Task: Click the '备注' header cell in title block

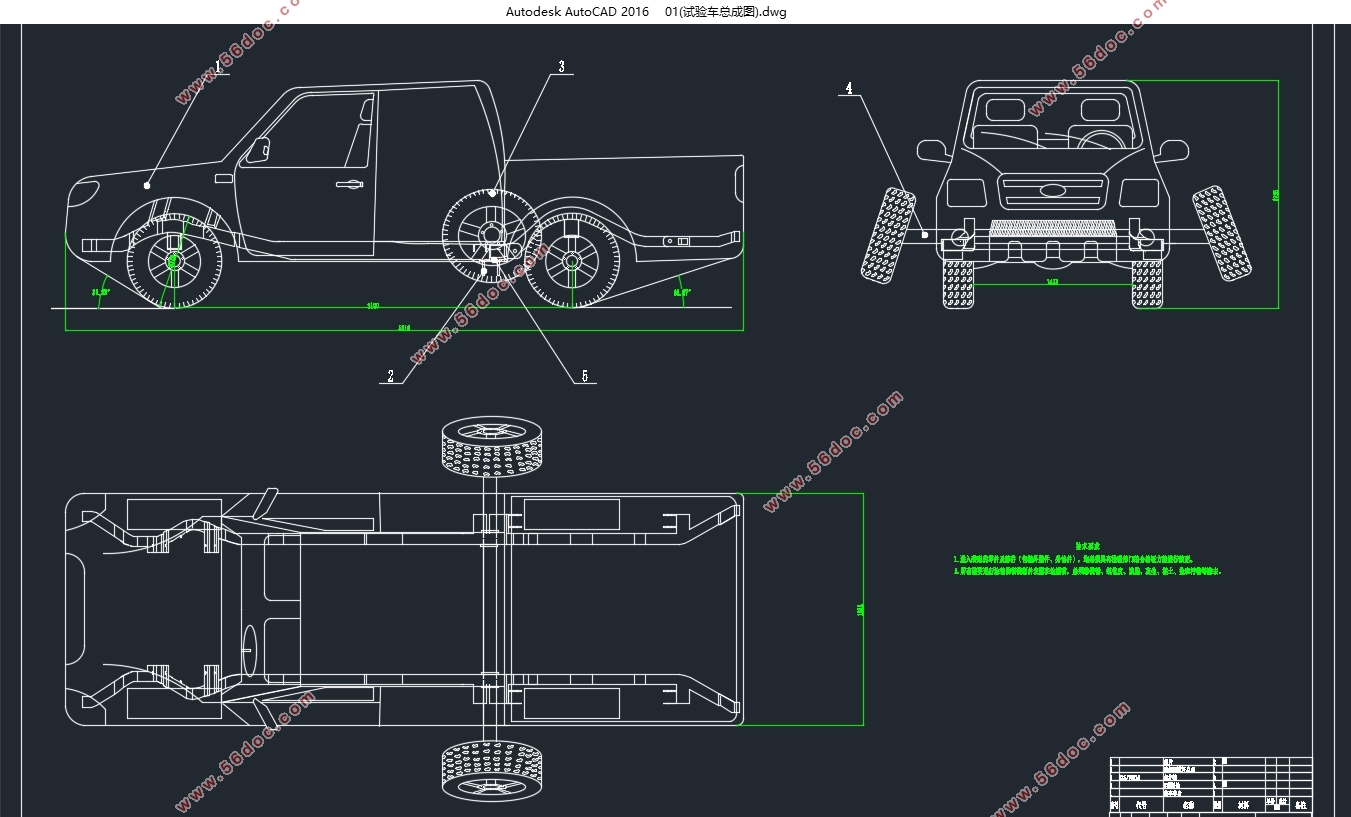Action: pos(1301,805)
